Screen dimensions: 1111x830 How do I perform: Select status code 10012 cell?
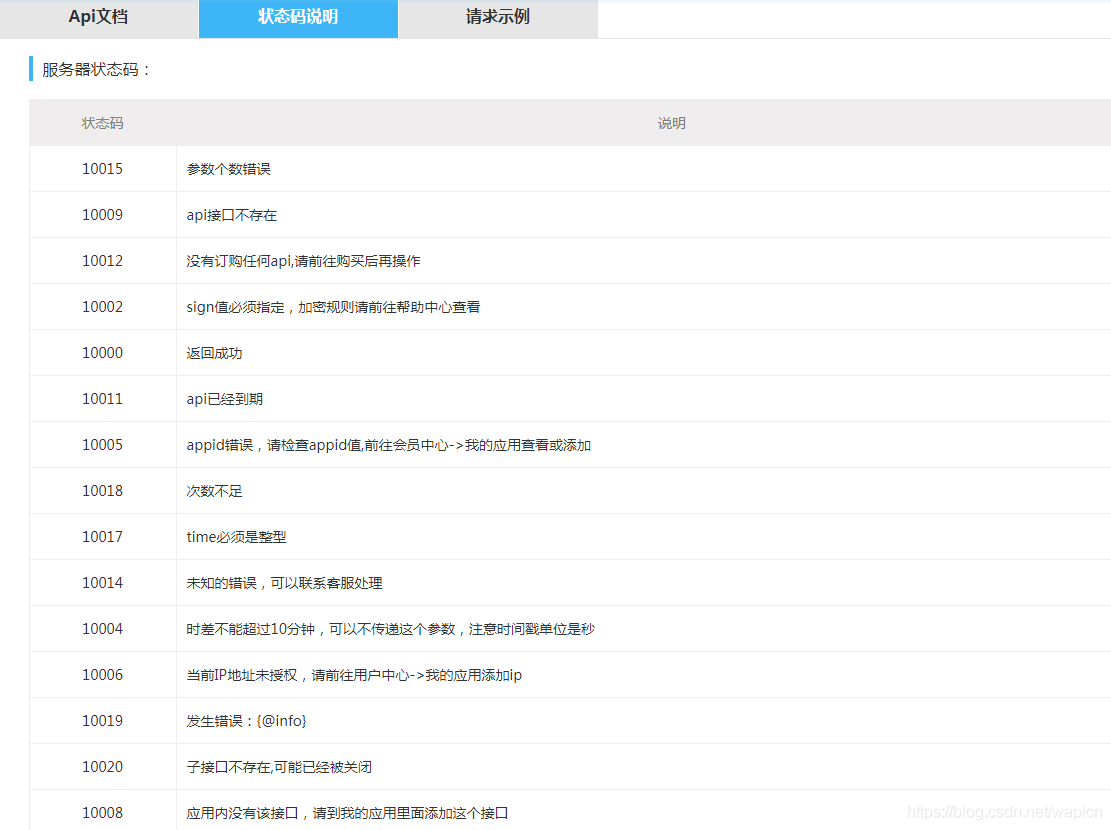(103, 261)
